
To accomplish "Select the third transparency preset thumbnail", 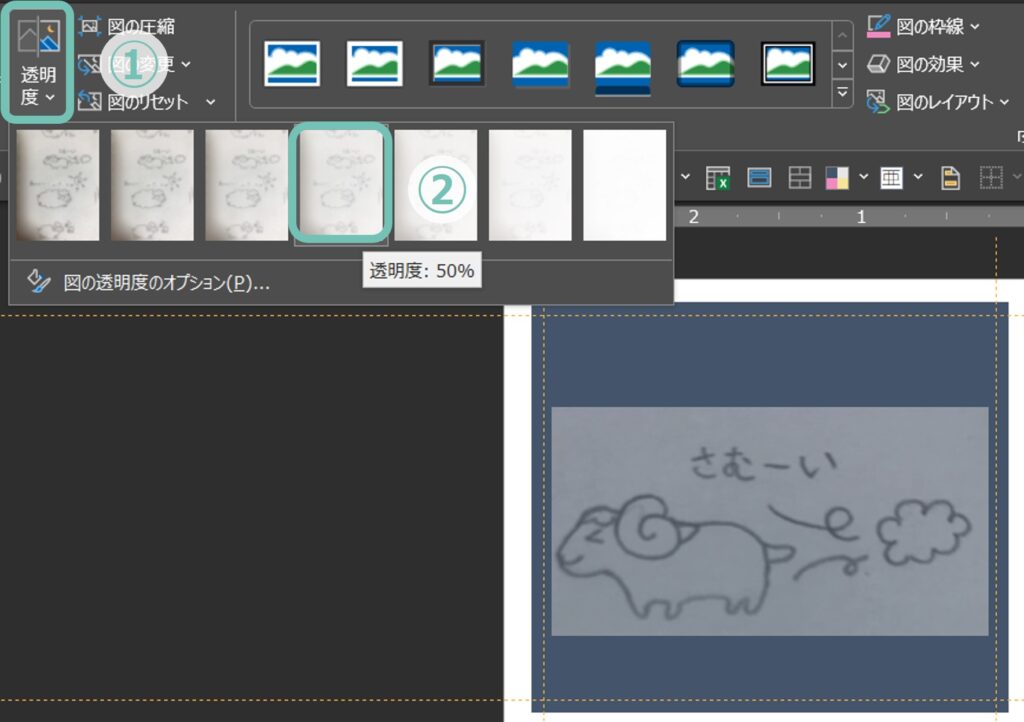I will coord(246,185).
